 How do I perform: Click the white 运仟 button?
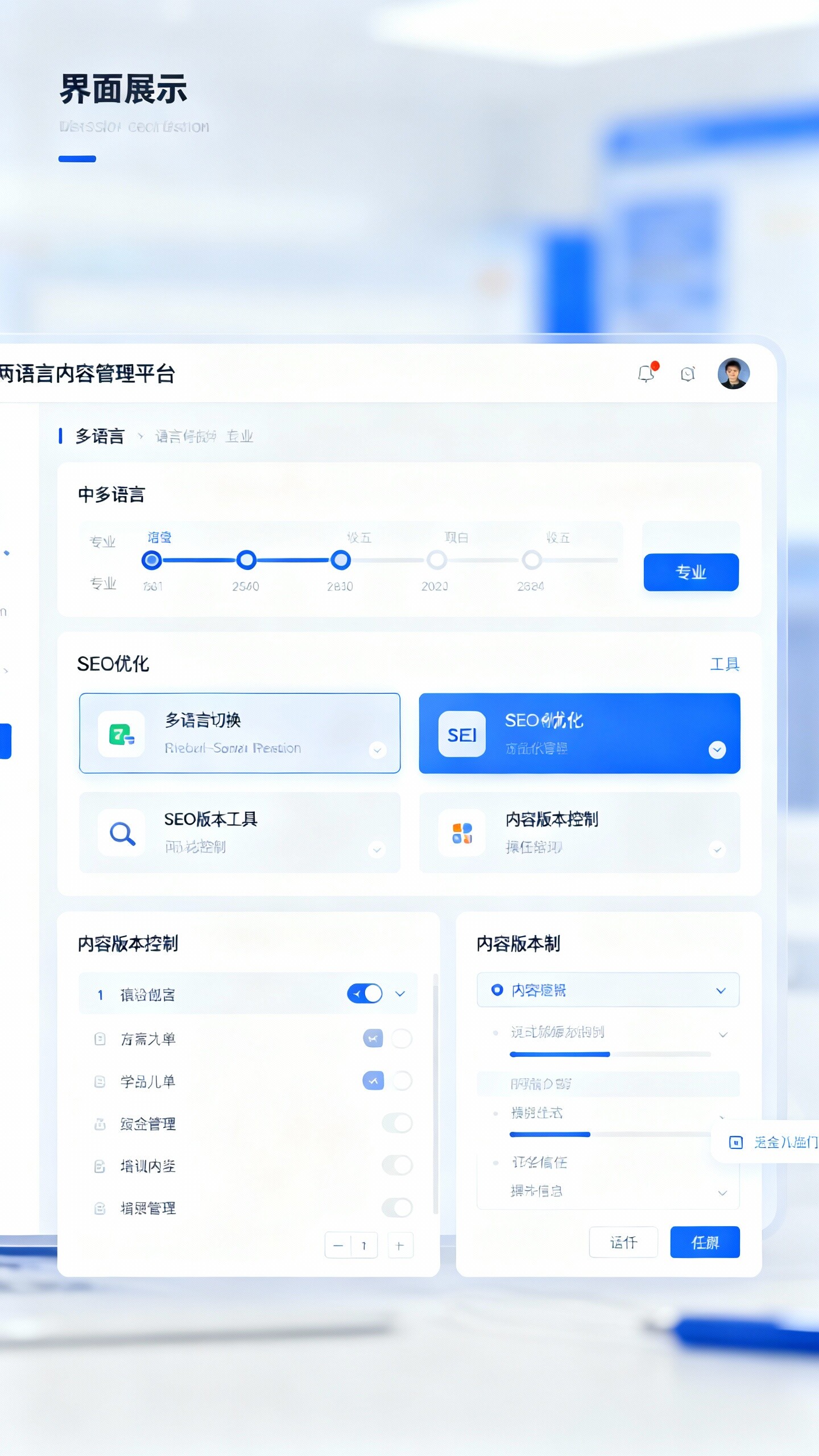tap(623, 1242)
